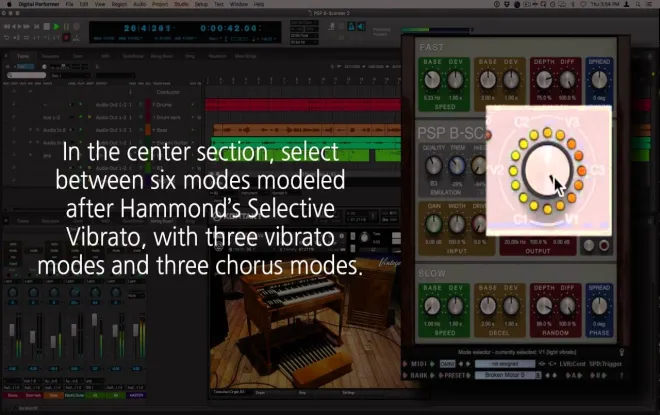Click the gray round button beside the OUTPUT section
The width and height of the screenshot is (660, 415).
pyautogui.click(x=588, y=245)
